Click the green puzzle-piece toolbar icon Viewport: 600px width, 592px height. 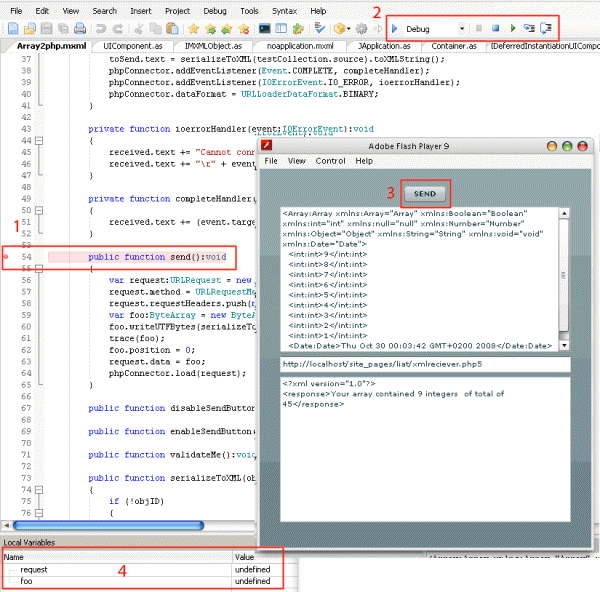(x=298, y=28)
